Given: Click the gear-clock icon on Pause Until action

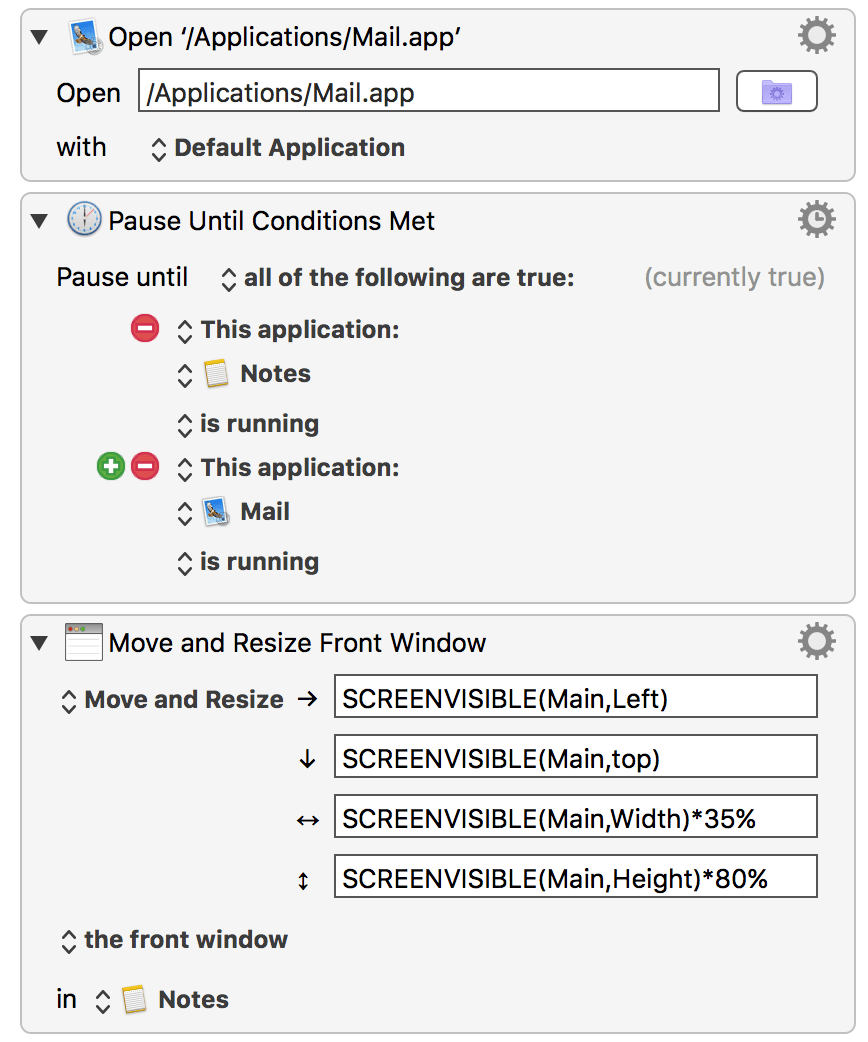Looking at the screenshot, I should pyautogui.click(x=816, y=220).
